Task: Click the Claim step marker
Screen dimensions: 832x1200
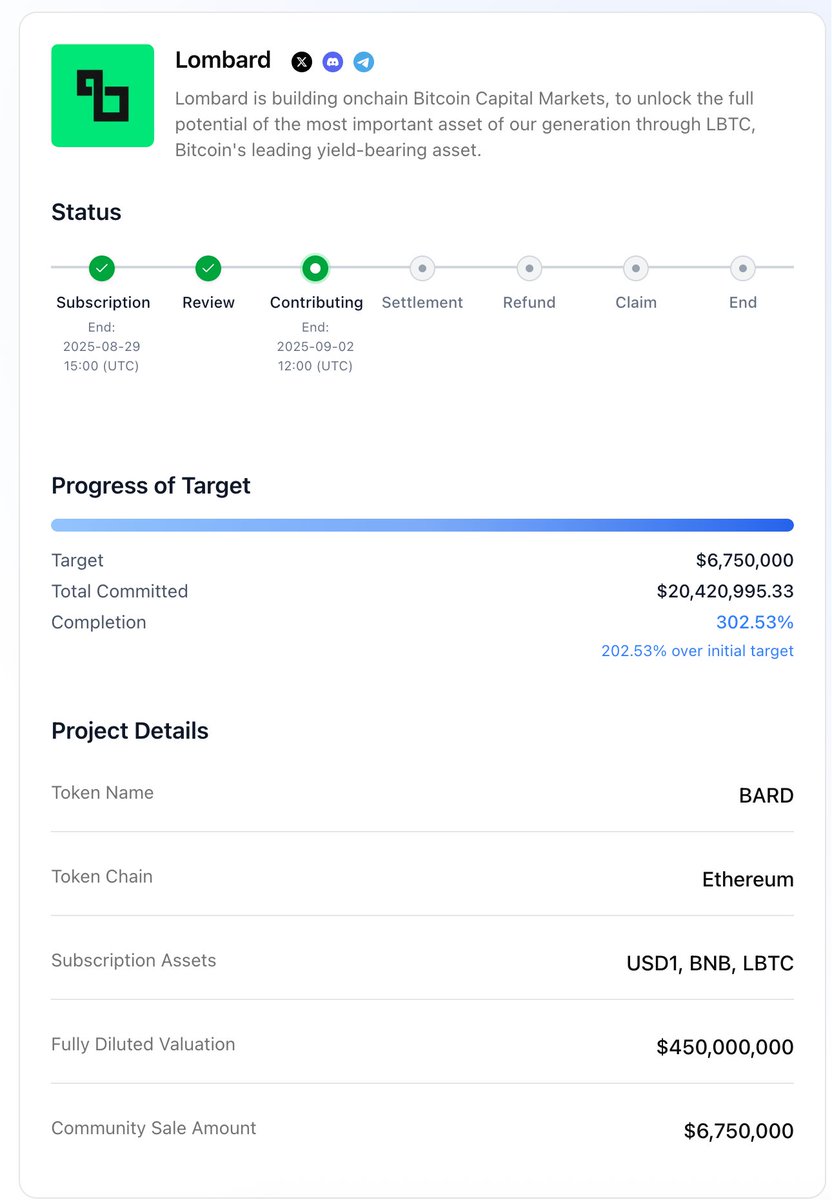Action: point(636,268)
